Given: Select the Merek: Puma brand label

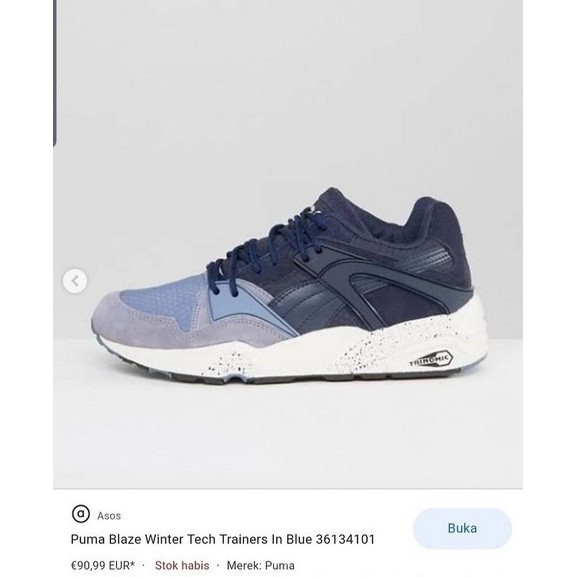Looking at the screenshot, I should pos(261,565).
